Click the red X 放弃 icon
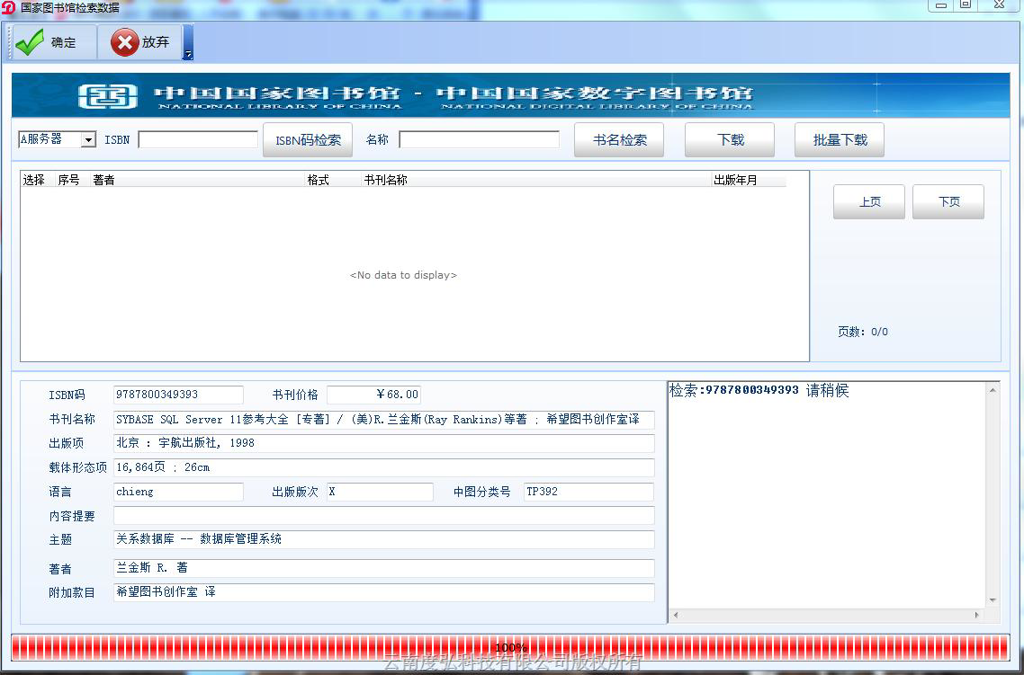Image resolution: width=1024 pixels, height=675 pixels. click(x=125, y=42)
